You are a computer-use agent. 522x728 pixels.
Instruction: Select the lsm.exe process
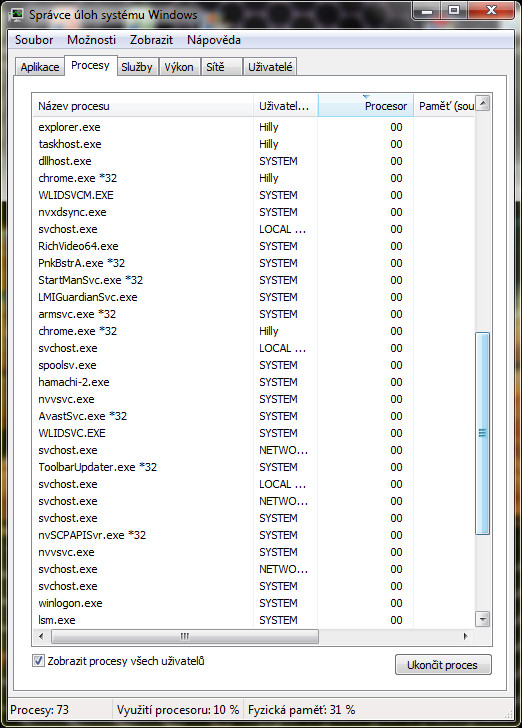254,620
